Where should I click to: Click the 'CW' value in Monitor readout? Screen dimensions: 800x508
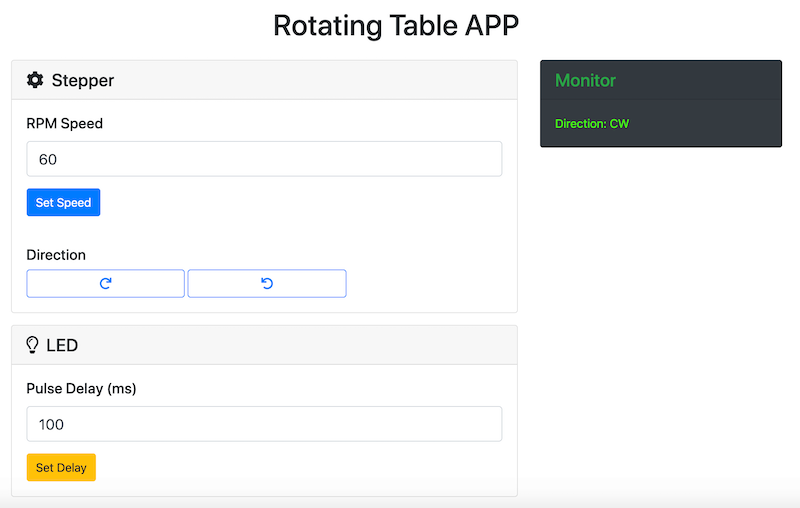coord(620,124)
